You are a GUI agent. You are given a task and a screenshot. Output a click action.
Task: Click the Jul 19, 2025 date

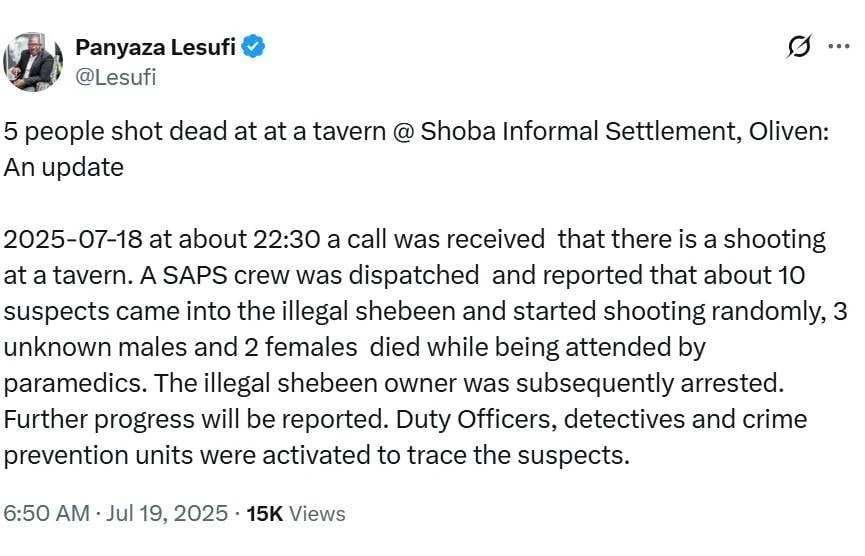tap(167, 514)
